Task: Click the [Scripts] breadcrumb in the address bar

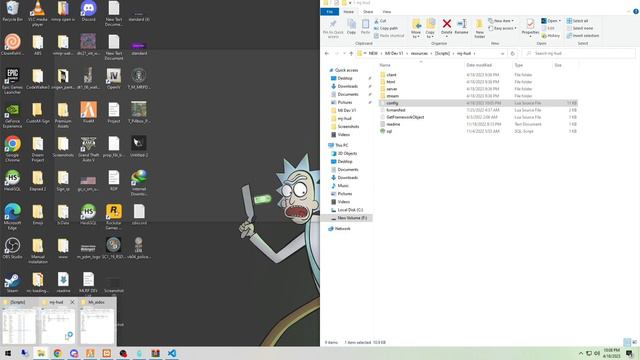Action: click(442, 53)
